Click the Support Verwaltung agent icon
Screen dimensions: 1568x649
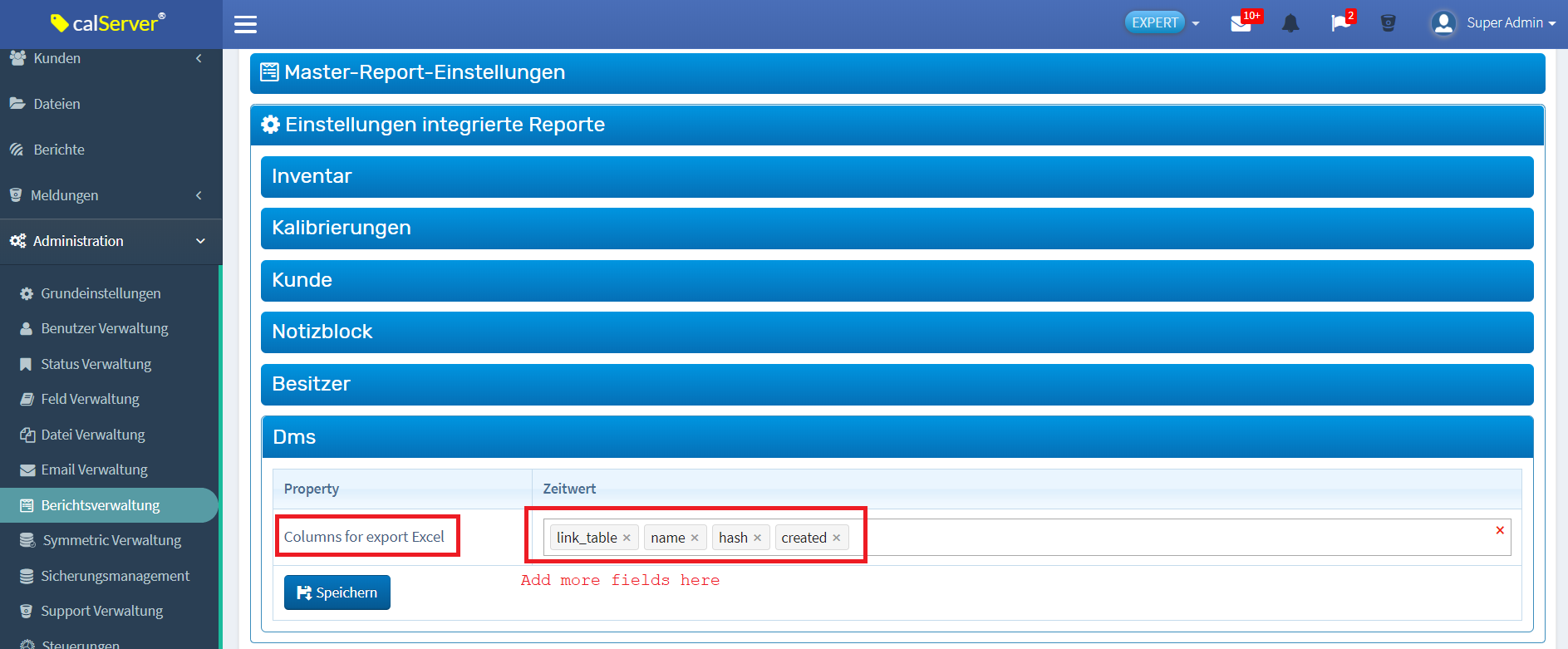pyautogui.click(x=27, y=611)
